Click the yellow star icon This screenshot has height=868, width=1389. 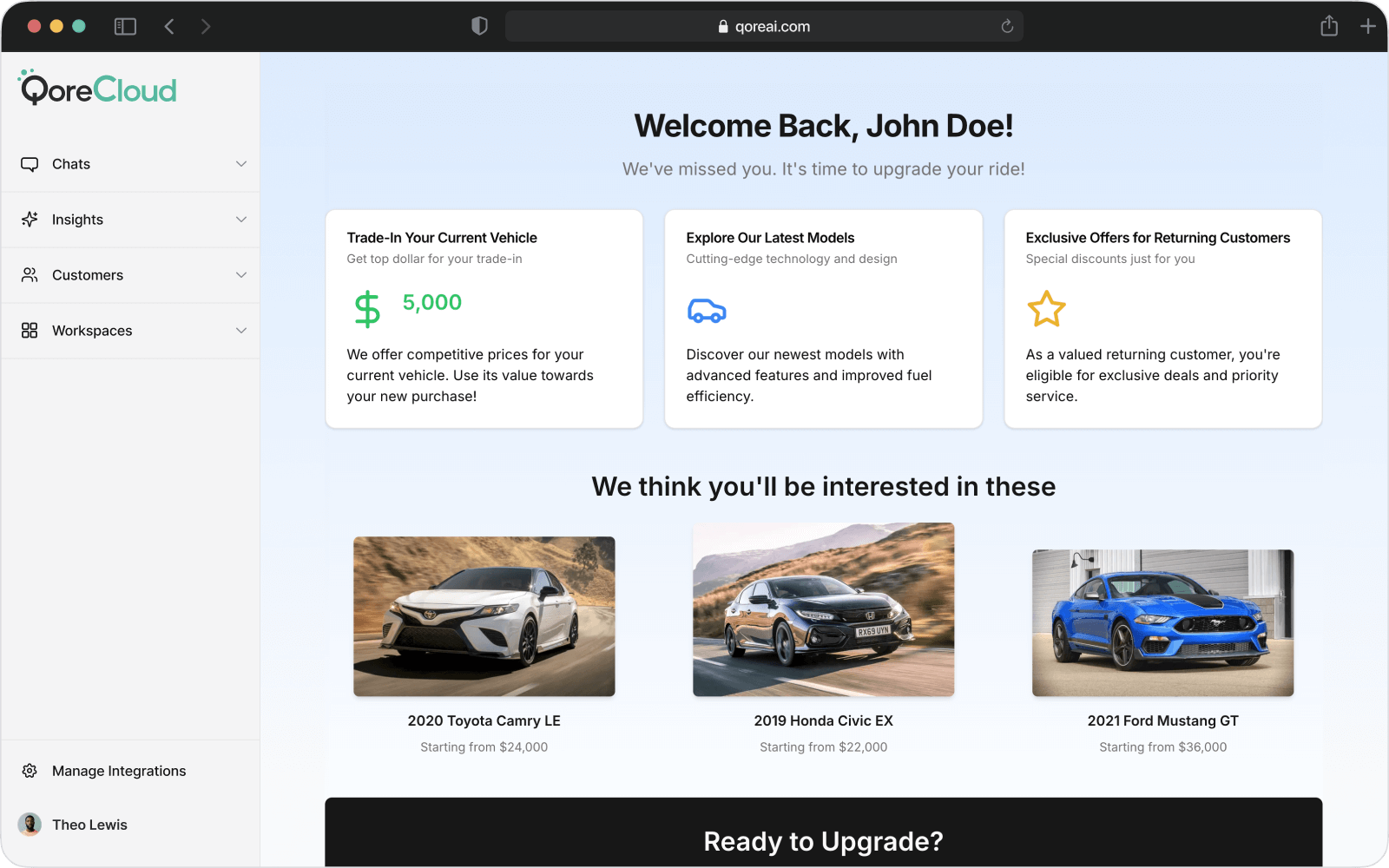click(1046, 309)
